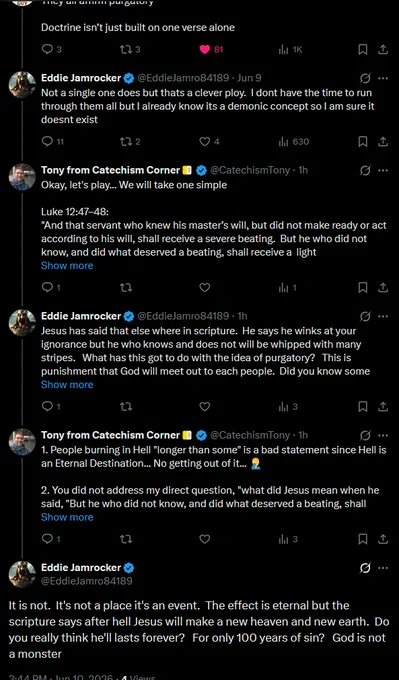Expand Tony's Luke 12:47–48 post with Show more
The width and height of the screenshot is (399, 680).
click(67, 265)
